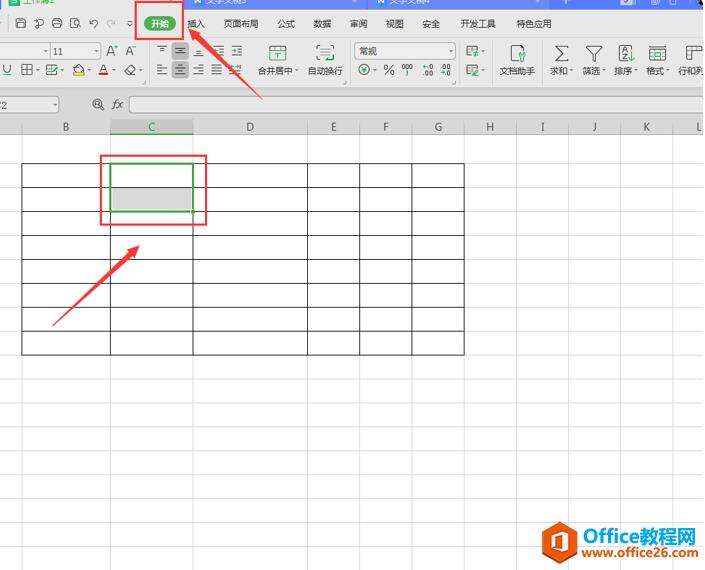Open the 审阅 tab

click(358, 24)
